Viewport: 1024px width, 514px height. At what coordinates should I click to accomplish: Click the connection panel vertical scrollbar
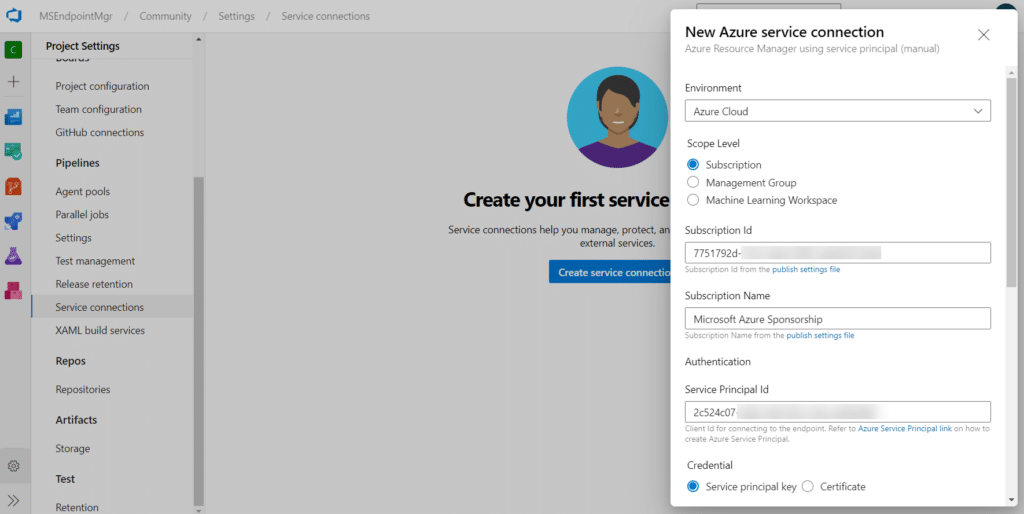(x=1011, y=183)
